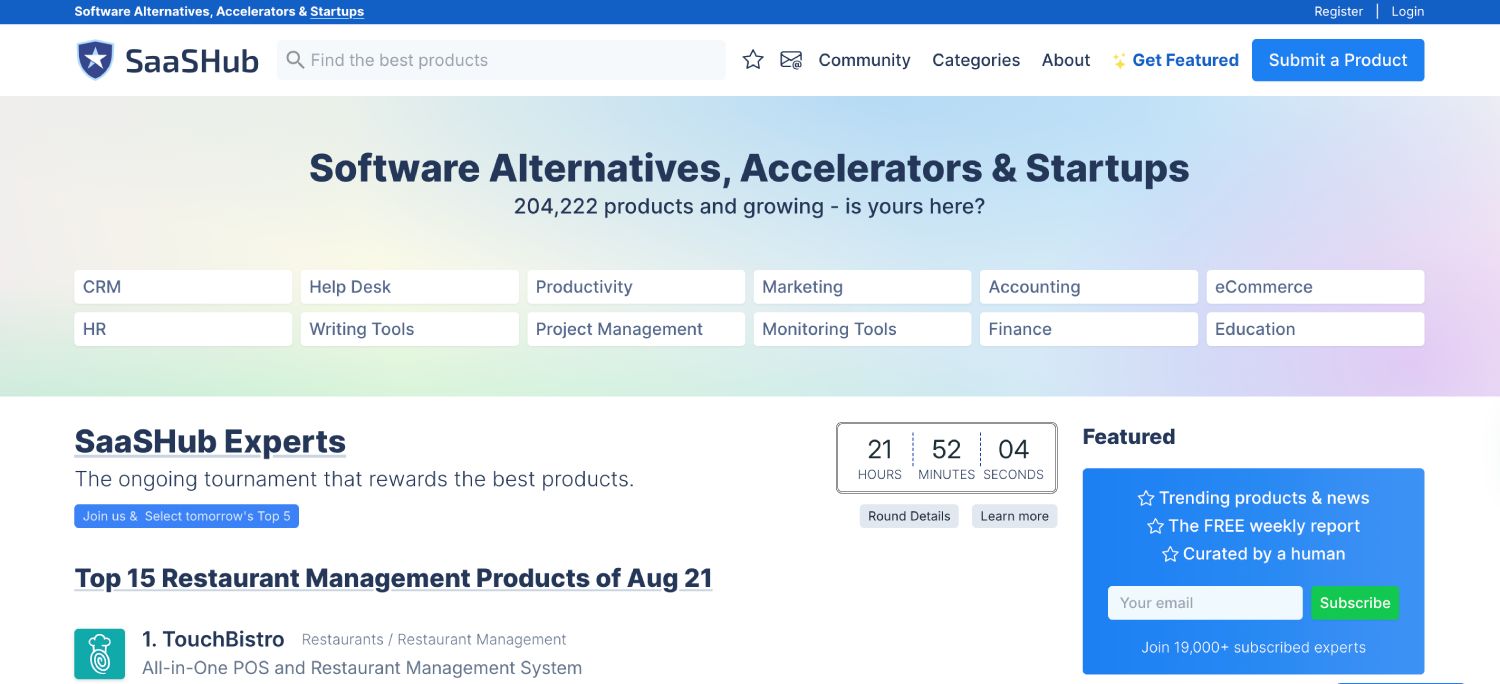Click the Join 19,000+ subscribed experts text
The width and height of the screenshot is (1500, 684).
pyautogui.click(x=1253, y=647)
